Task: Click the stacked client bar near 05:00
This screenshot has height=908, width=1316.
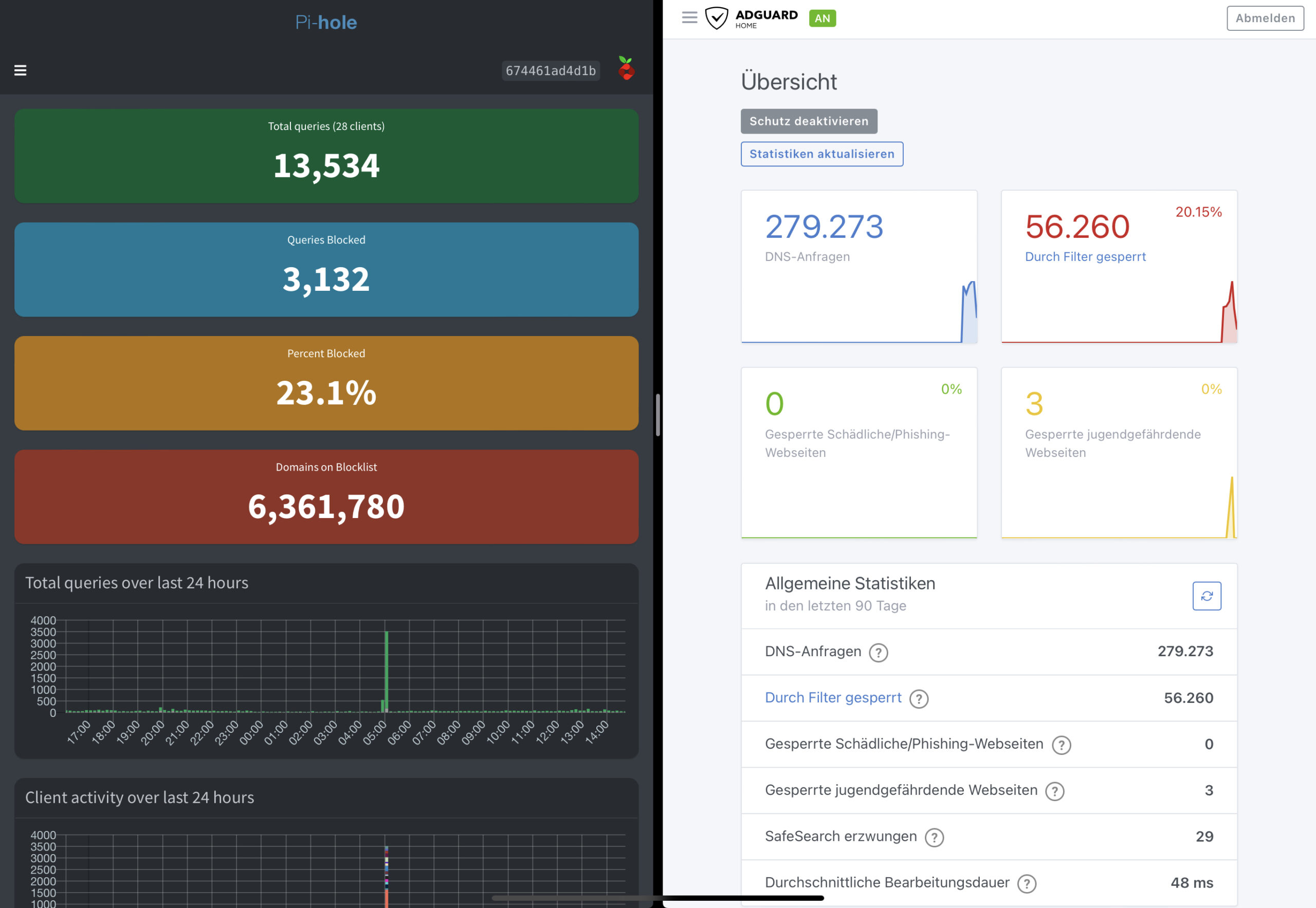Action: [x=387, y=876]
